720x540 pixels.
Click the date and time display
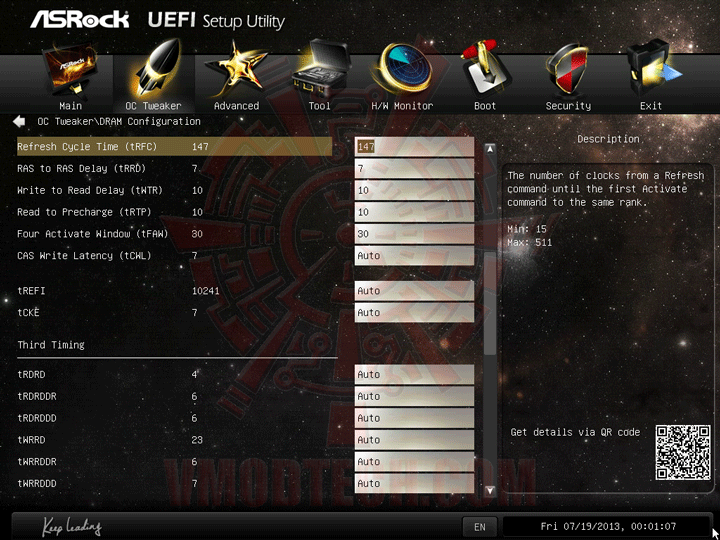[608, 527]
